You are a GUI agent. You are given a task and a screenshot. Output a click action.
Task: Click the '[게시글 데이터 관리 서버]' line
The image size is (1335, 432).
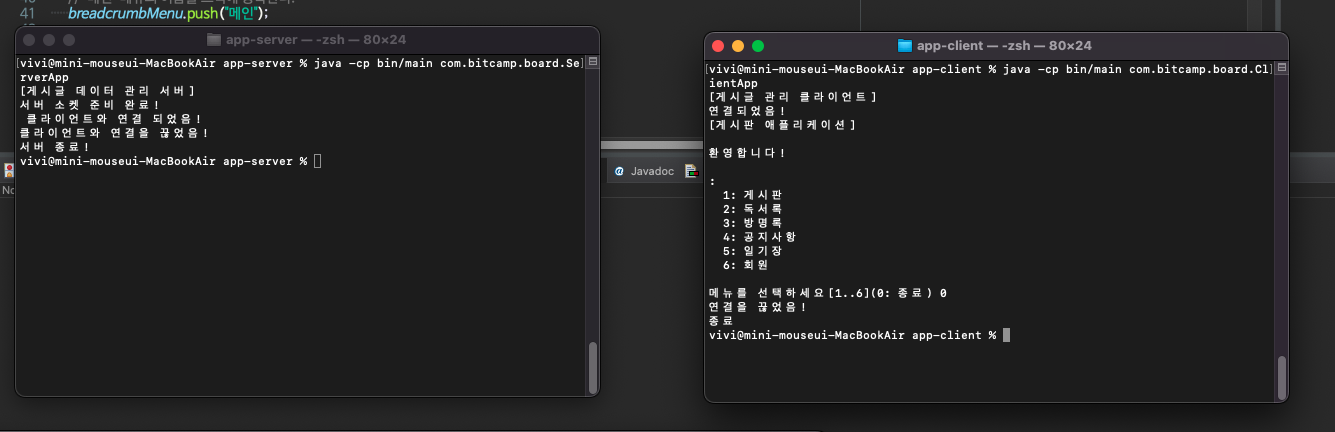pyautogui.click(x=107, y=91)
